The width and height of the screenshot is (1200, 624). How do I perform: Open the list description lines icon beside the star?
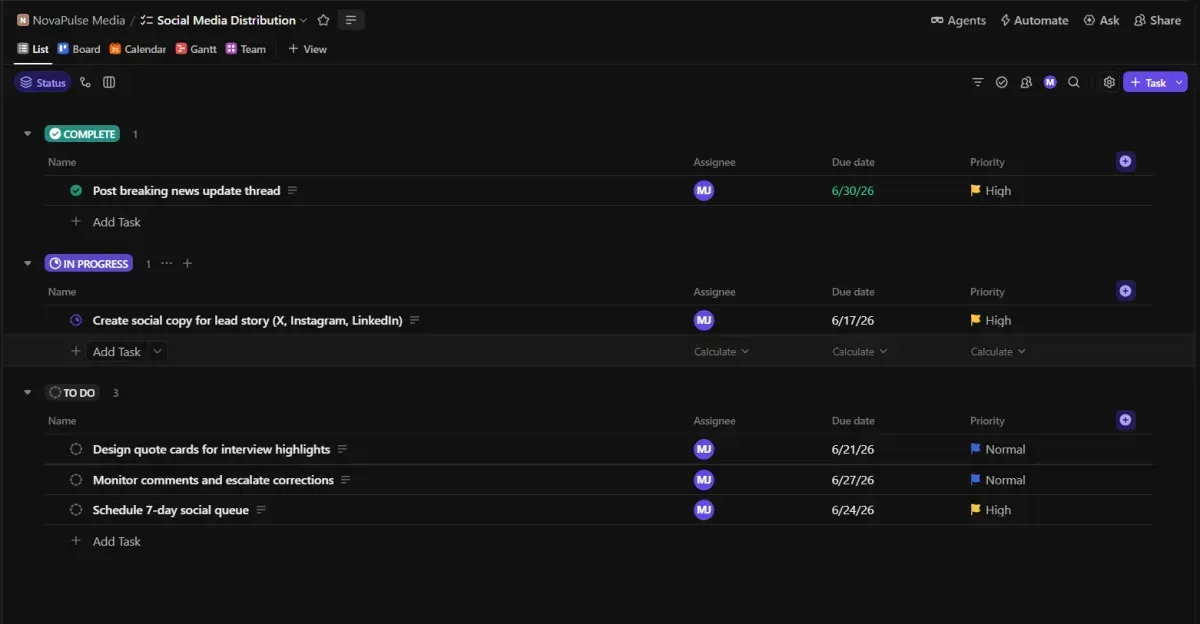coord(351,20)
